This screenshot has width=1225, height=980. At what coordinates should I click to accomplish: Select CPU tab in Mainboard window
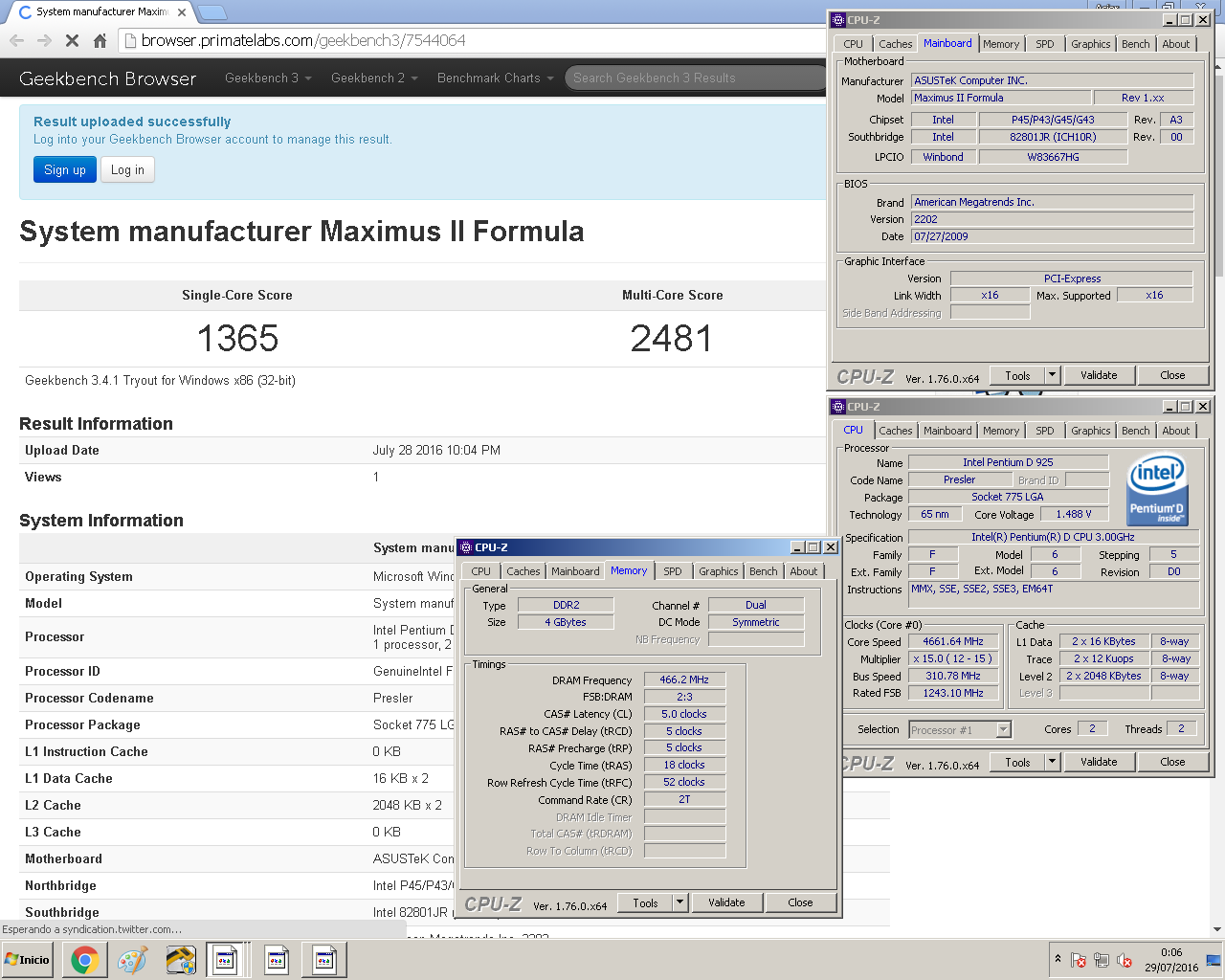pyautogui.click(x=854, y=44)
